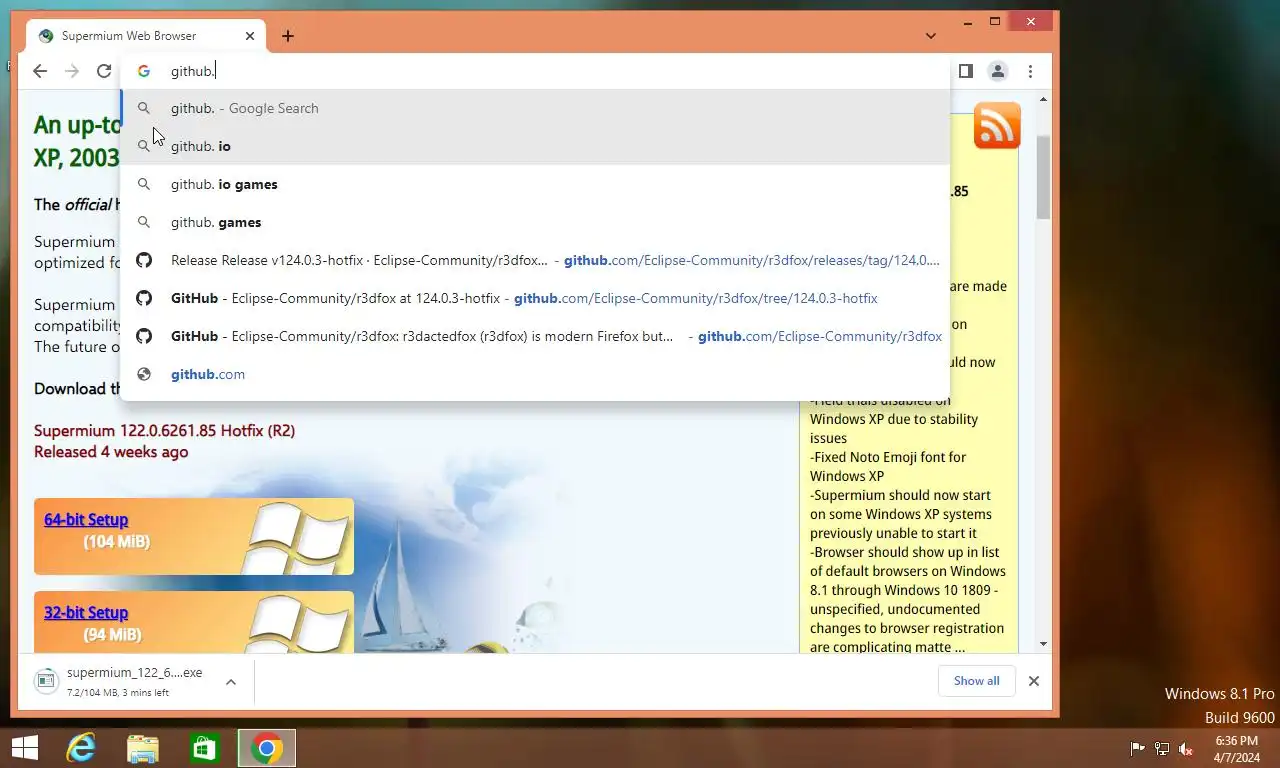The width and height of the screenshot is (1280, 768).
Task: Click the Supermium taskbar icon
Action: (266, 748)
